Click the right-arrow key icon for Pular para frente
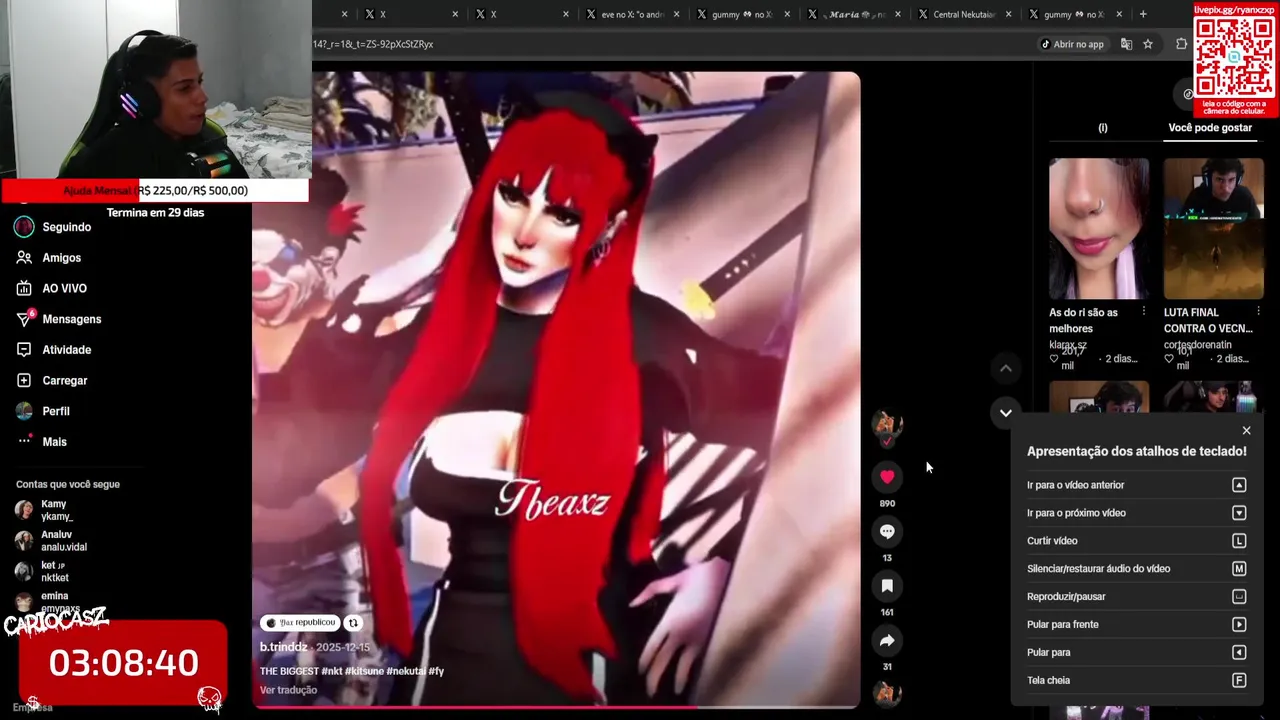1280x720 pixels. tap(1239, 625)
